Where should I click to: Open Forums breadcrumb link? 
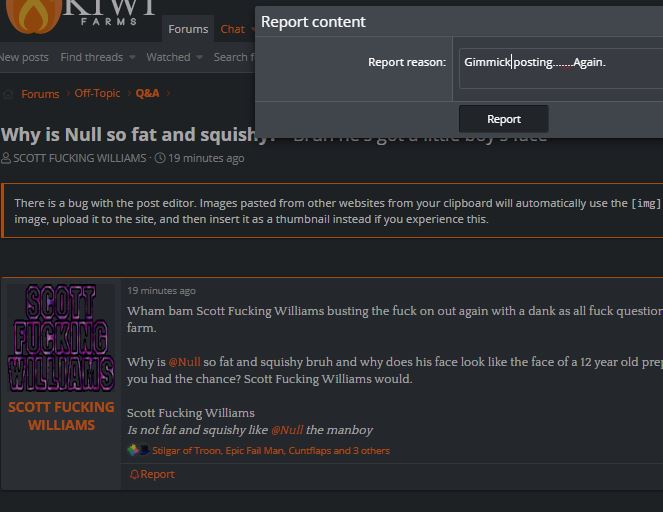pos(40,94)
